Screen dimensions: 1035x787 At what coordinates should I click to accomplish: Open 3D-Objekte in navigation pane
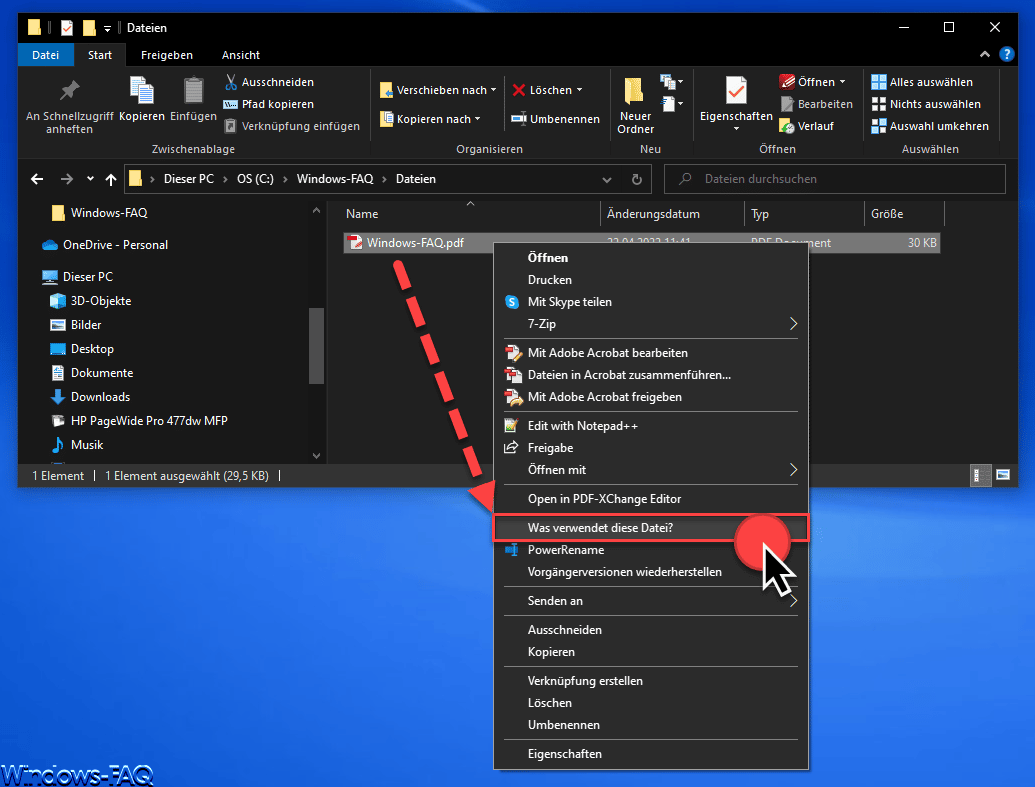pyautogui.click(x=91, y=301)
